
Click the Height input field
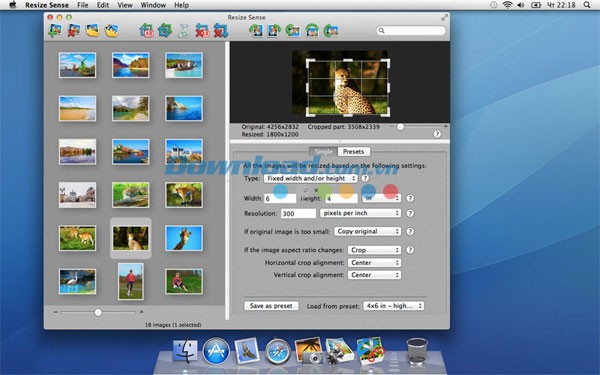click(x=341, y=198)
